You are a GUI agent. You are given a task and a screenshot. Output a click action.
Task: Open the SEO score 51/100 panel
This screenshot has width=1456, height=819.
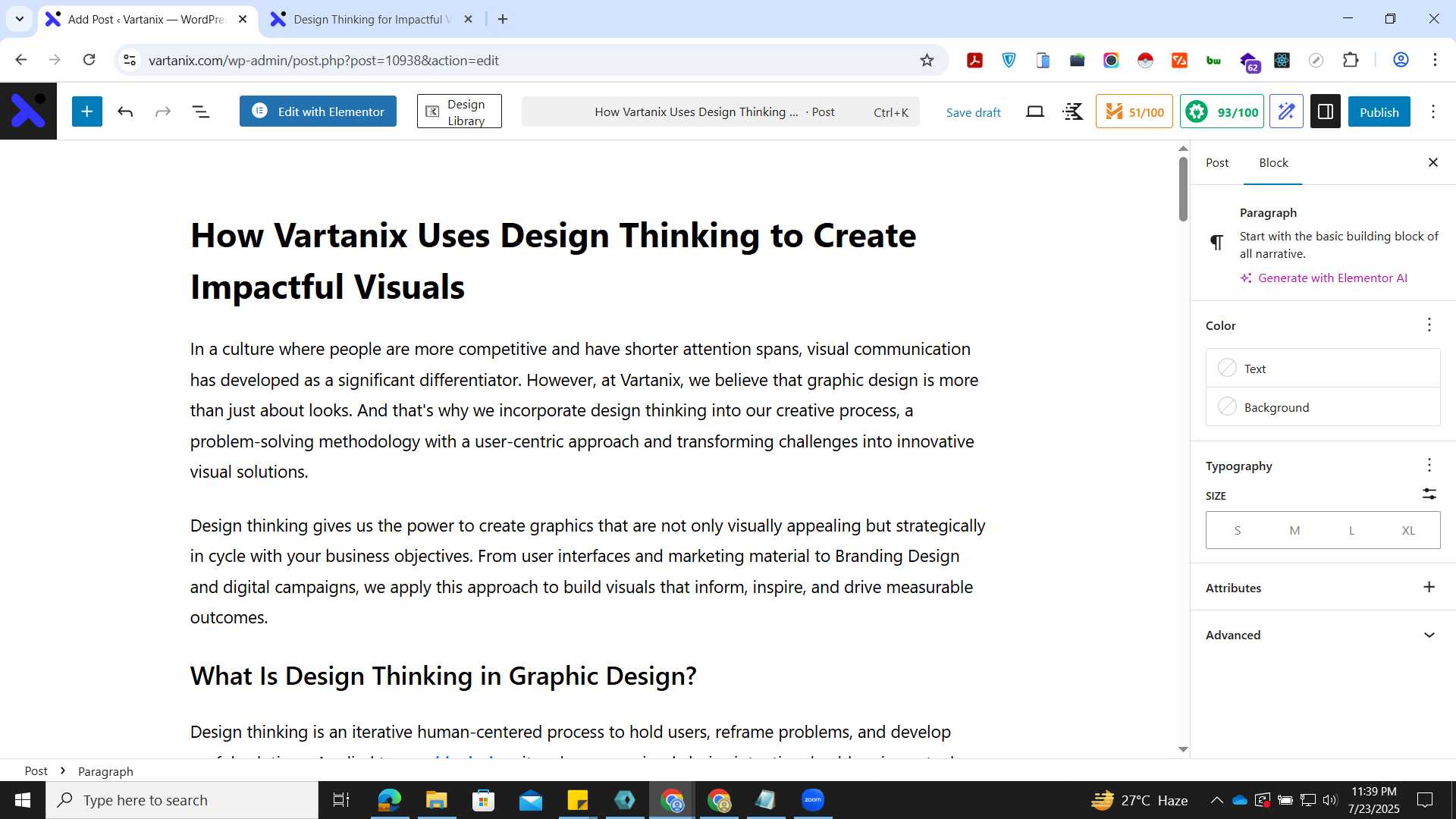[x=1134, y=112]
